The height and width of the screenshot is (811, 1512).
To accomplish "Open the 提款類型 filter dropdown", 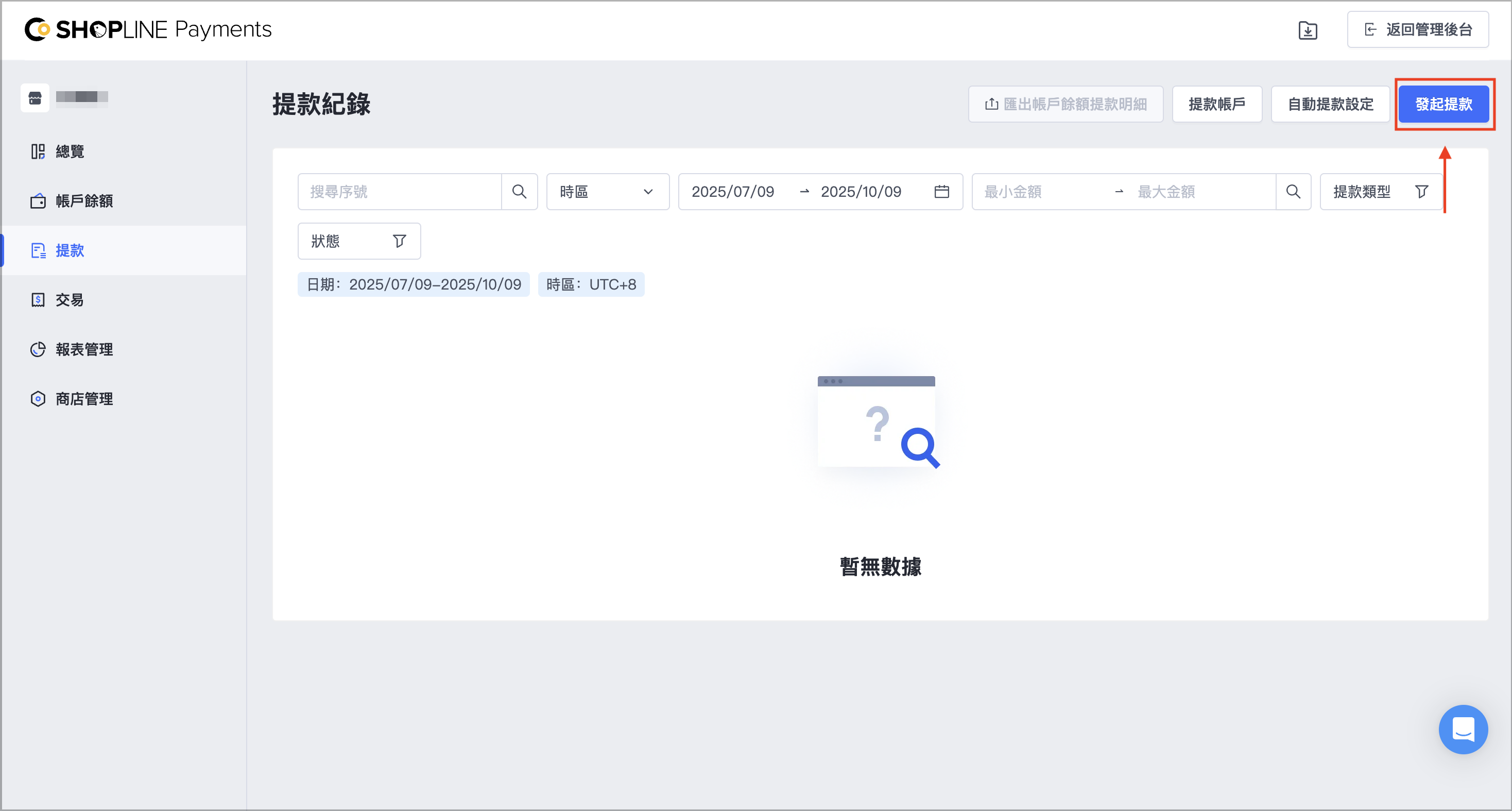I will pyautogui.click(x=1381, y=192).
